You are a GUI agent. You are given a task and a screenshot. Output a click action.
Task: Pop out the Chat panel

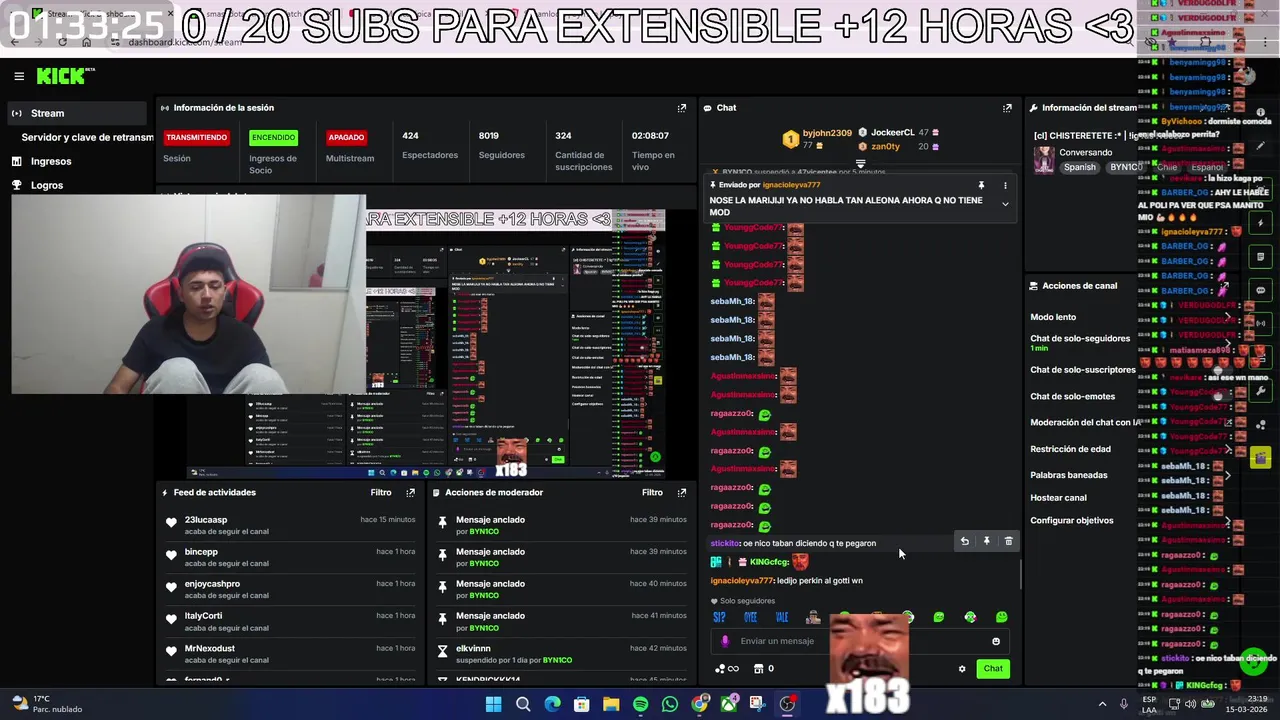[1007, 108]
